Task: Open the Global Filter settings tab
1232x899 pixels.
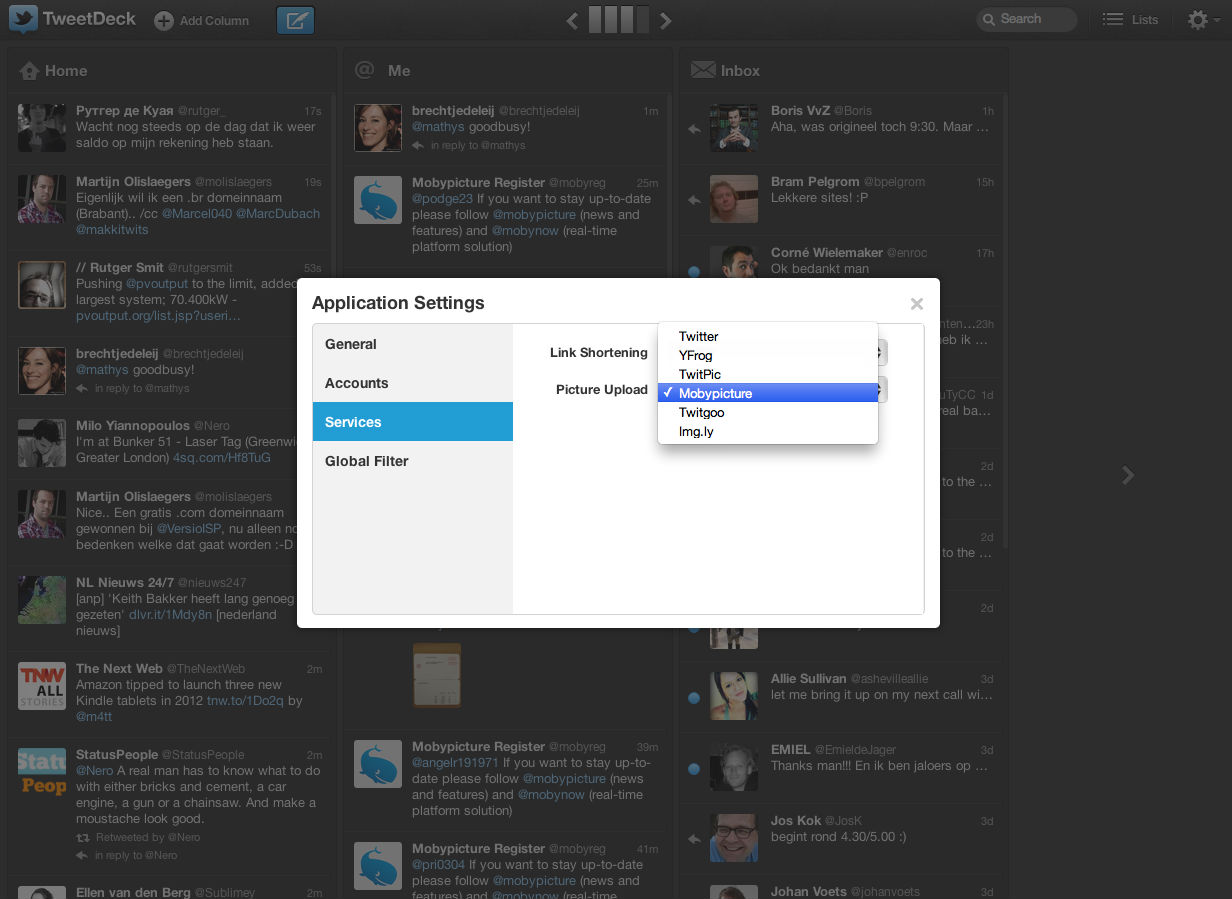Action: 366,461
